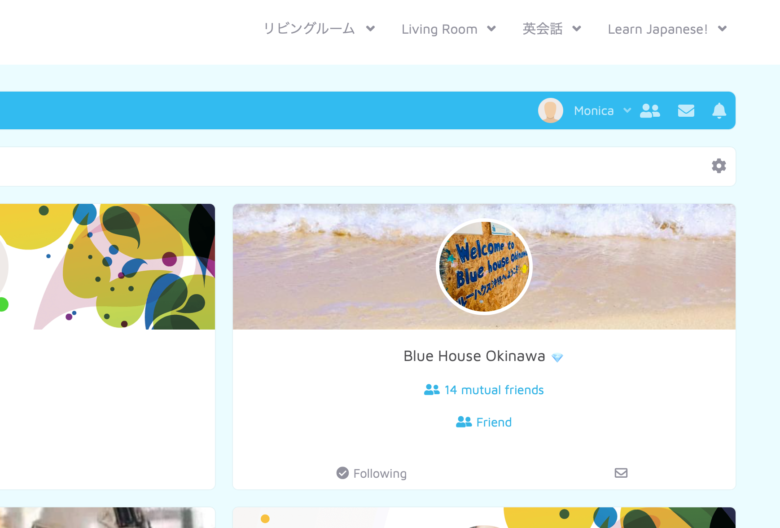The height and width of the screenshot is (528, 780).
Task: Toggle Following on Blue House Okinawa card
Action: [x=372, y=473]
